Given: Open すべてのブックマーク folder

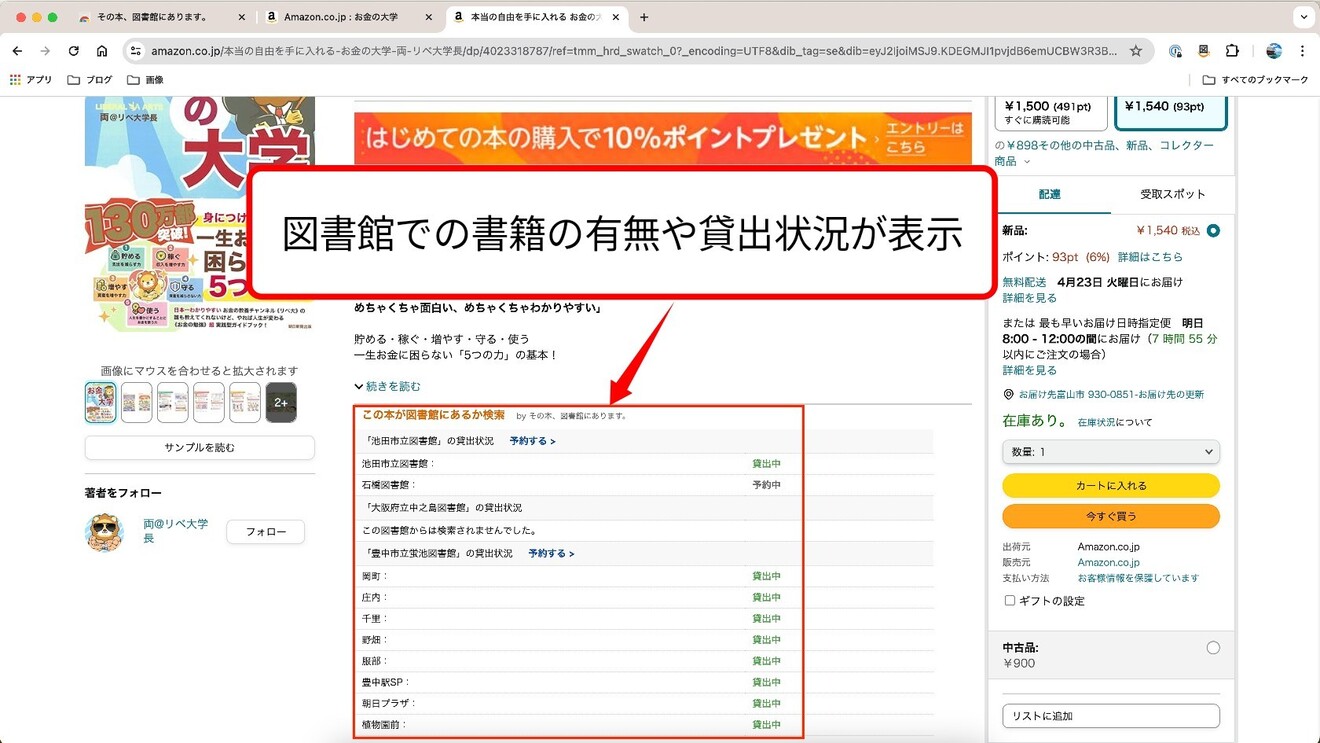Looking at the screenshot, I should pos(1255,80).
